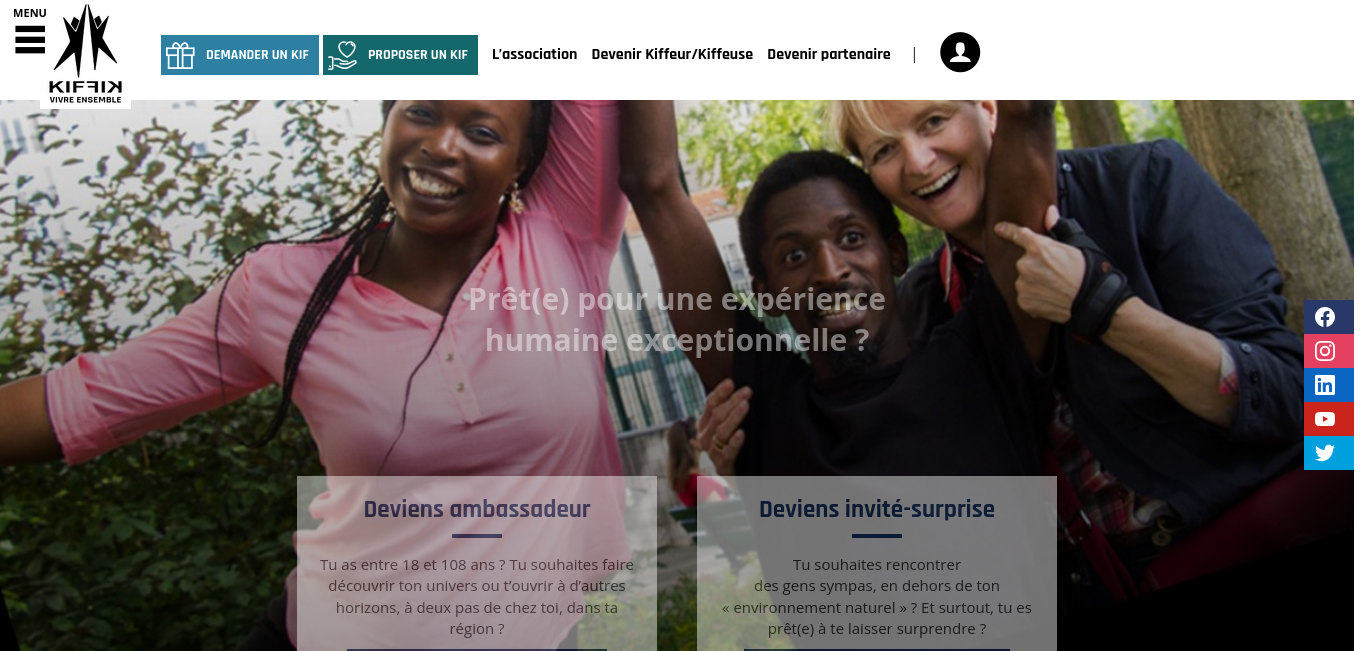Click the Kif Kif Vivre Ensemble logo
This screenshot has width=1366, height=651.
(x=86, y=54)
